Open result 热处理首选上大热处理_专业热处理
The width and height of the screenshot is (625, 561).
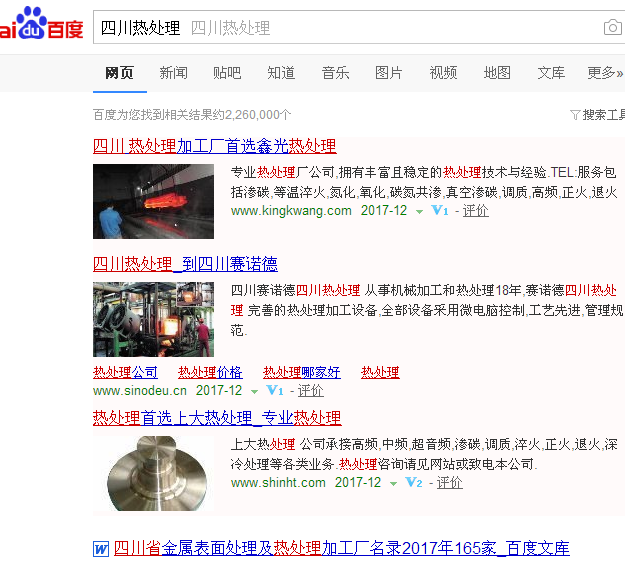(217, 418)
